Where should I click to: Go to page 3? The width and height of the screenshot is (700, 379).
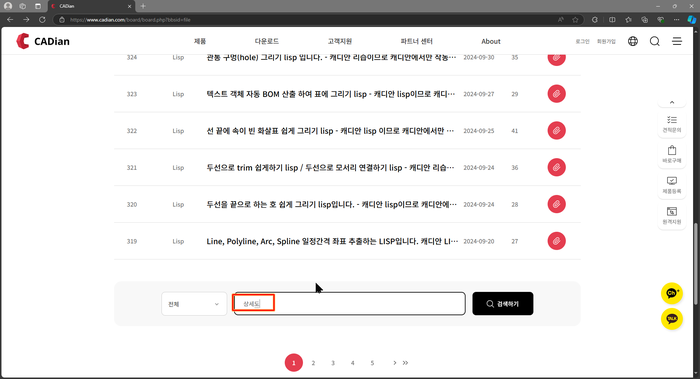[x=333, y=363]
